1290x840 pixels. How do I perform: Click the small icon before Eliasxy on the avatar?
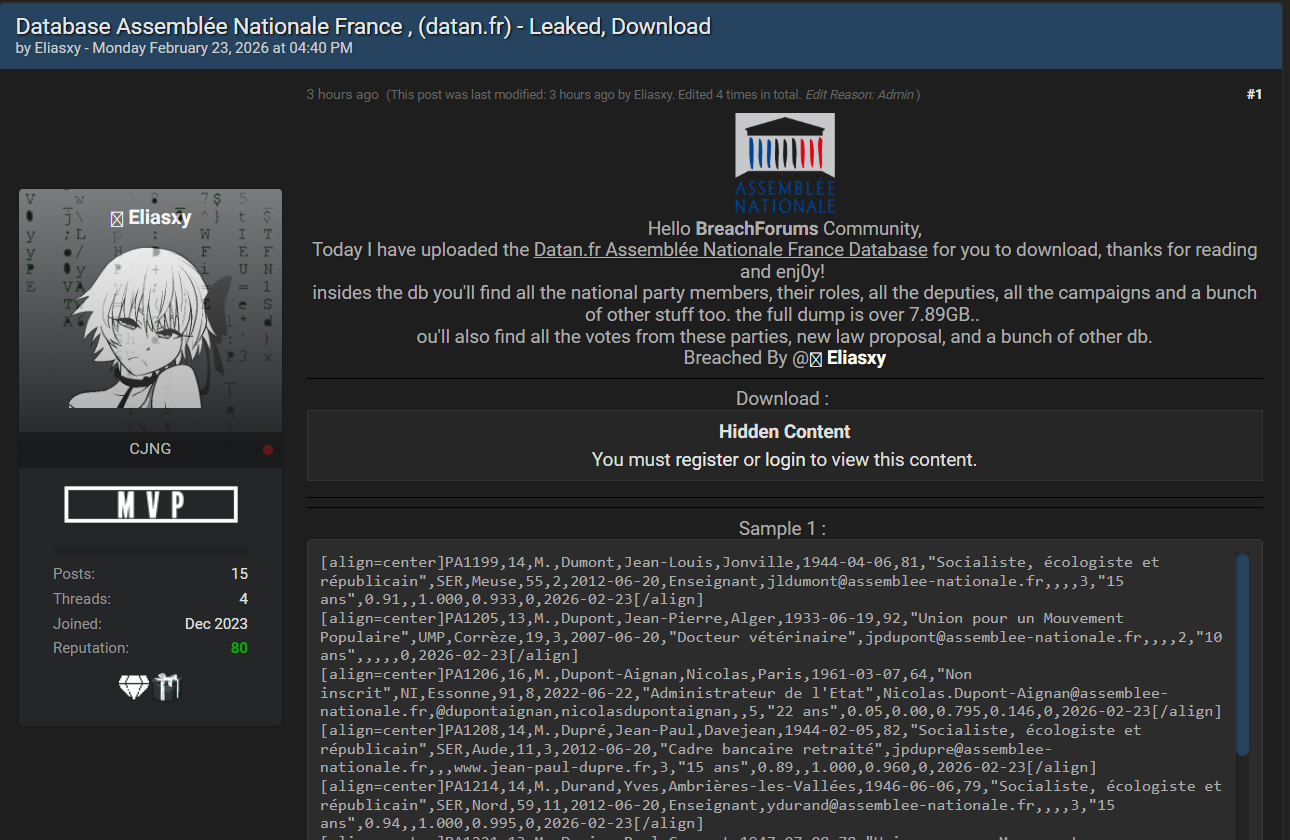pyautogui.click(x=116, y=219)
